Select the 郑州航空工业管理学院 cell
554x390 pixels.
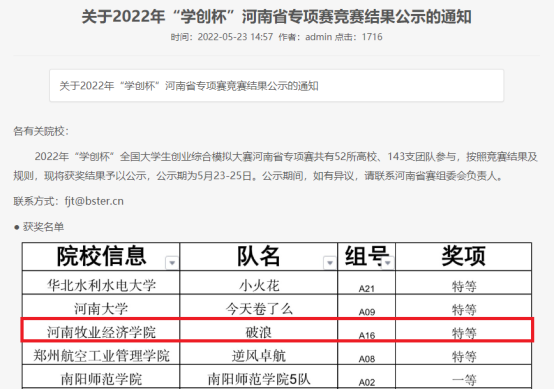click(101, 353)
